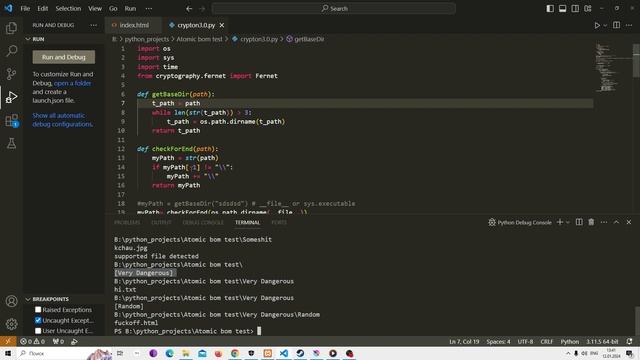The height and width of the screenshot is (360, 640).
Task: Toggle bottom panel layout icon
Action: coord(562,9)
